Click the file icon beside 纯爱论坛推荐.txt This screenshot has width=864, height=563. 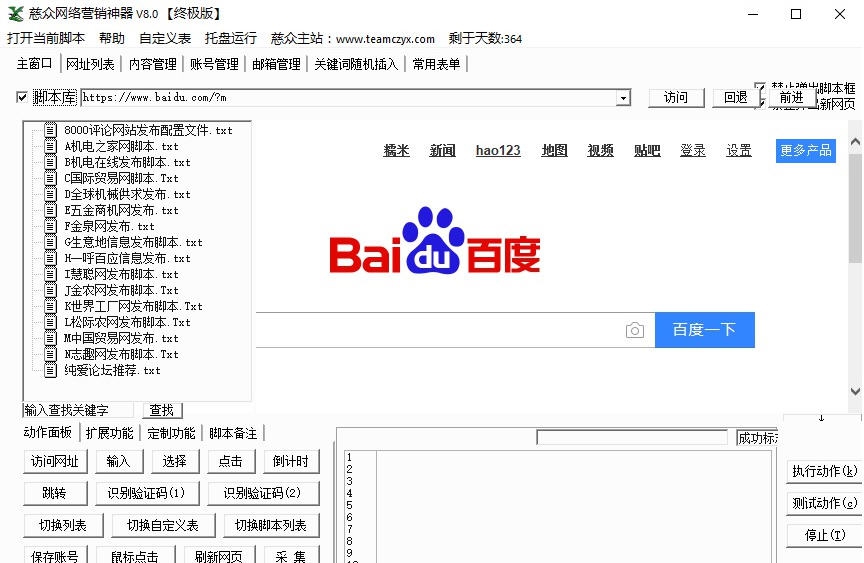[50, 370]
